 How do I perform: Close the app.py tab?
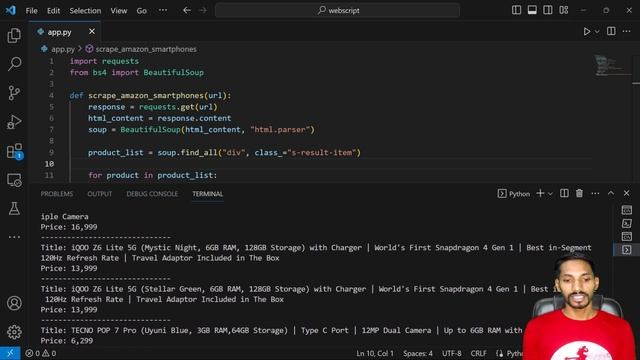92,31
